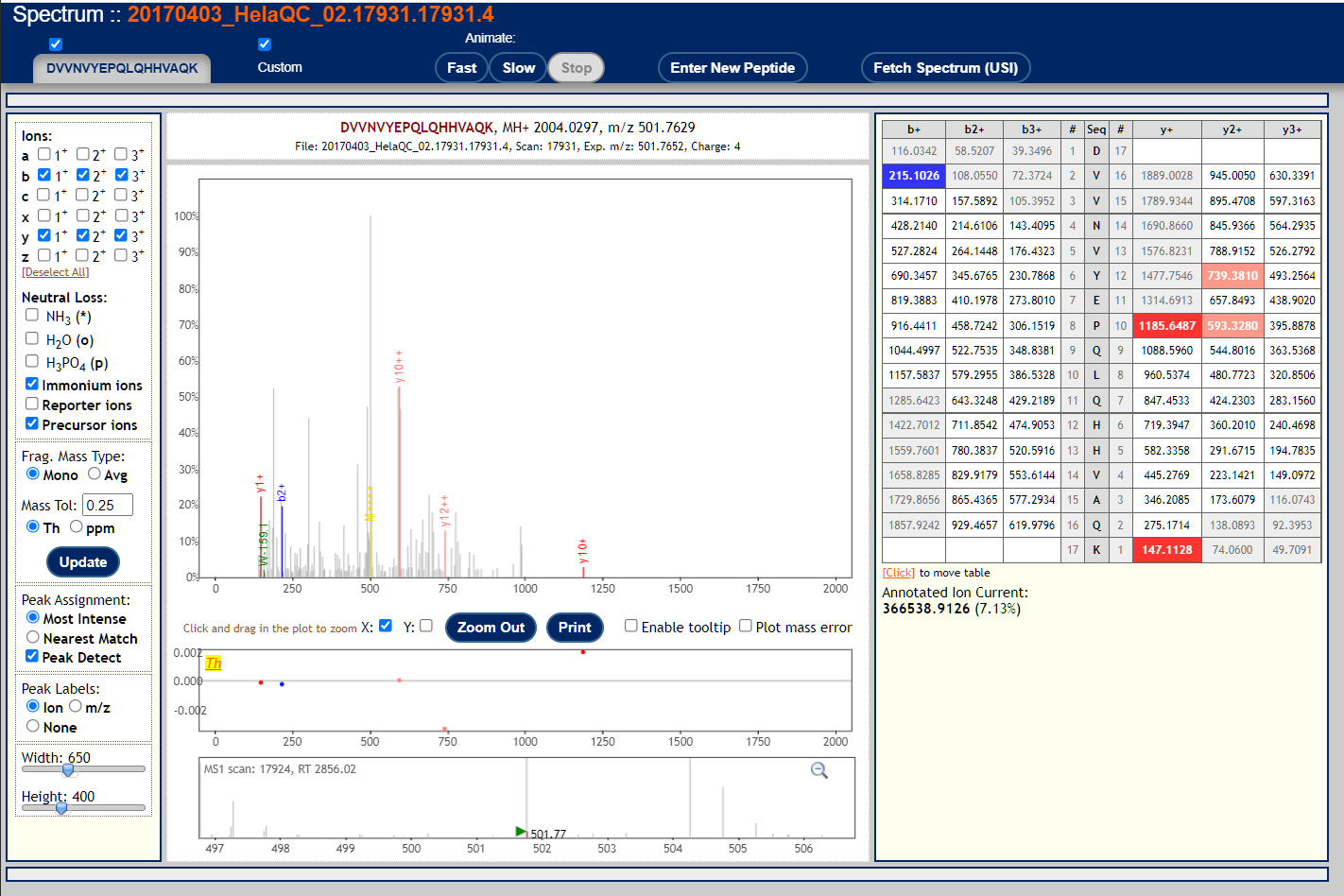Click y+ value 1185.6487

tap(1167, 325)
